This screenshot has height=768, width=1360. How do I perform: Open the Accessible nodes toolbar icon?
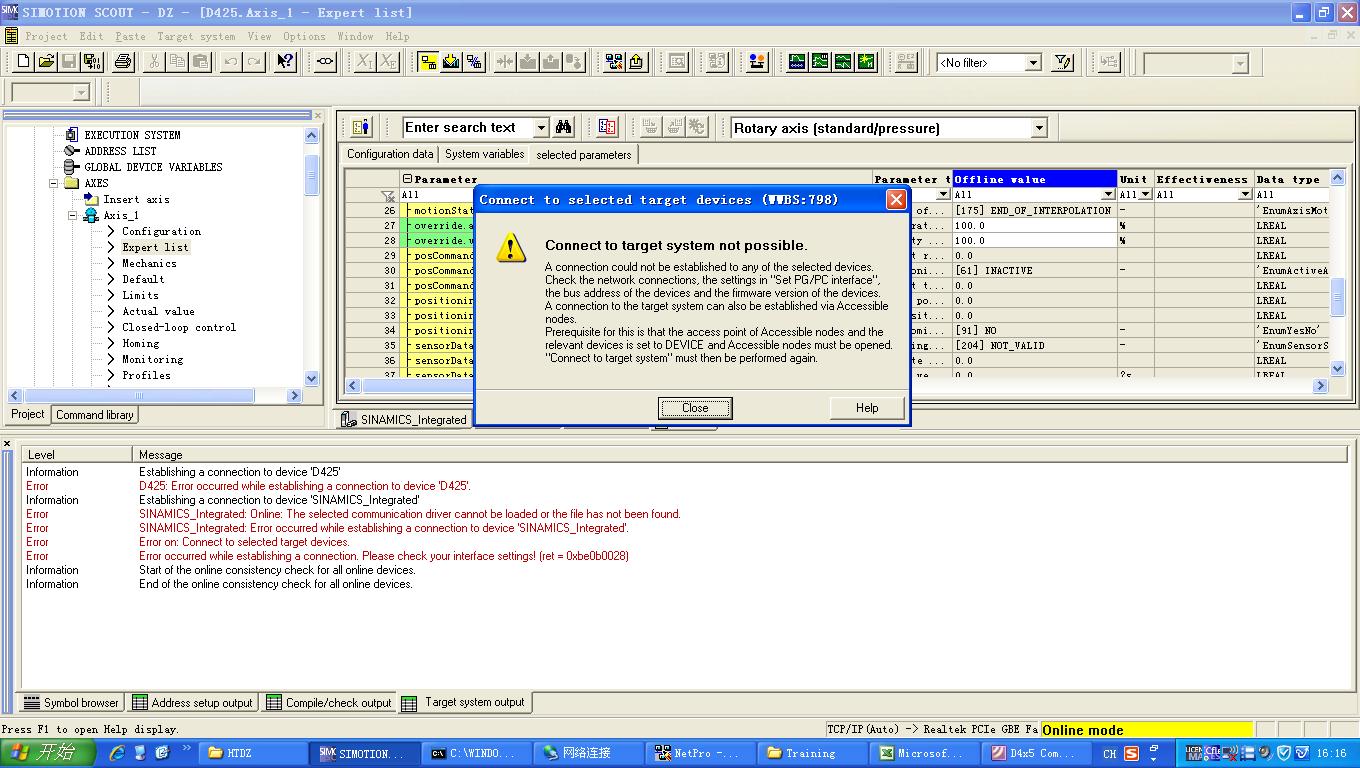[613, 62]
